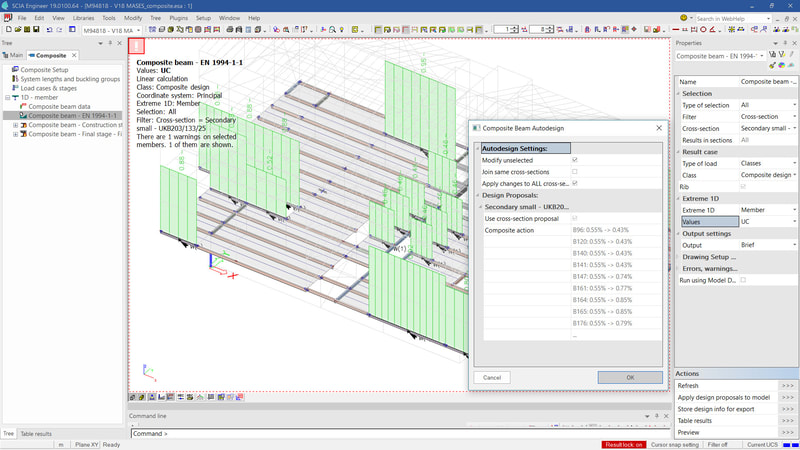The width and height of the screenshot is (800, 450).
Task: Click the Undo arrow icon
Action: [x=49, y=30]
